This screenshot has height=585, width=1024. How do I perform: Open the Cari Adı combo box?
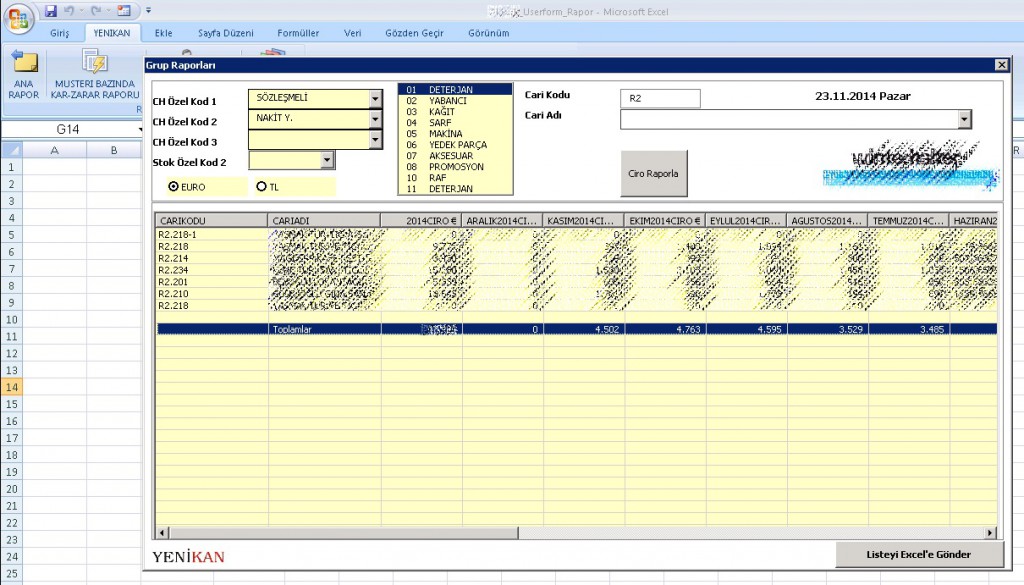[x=964, y=120]
